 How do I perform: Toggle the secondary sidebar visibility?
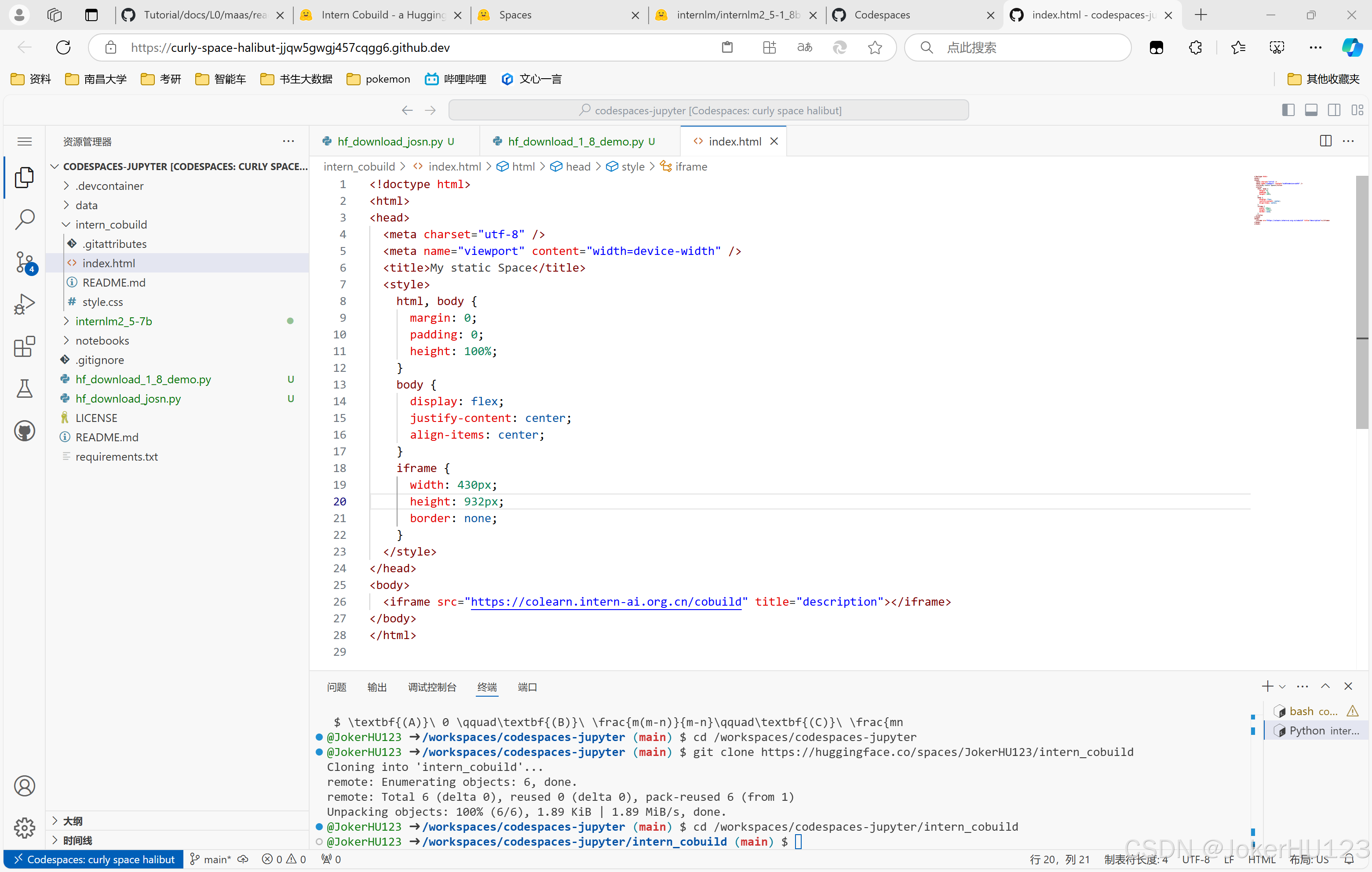pos(1333,110)
